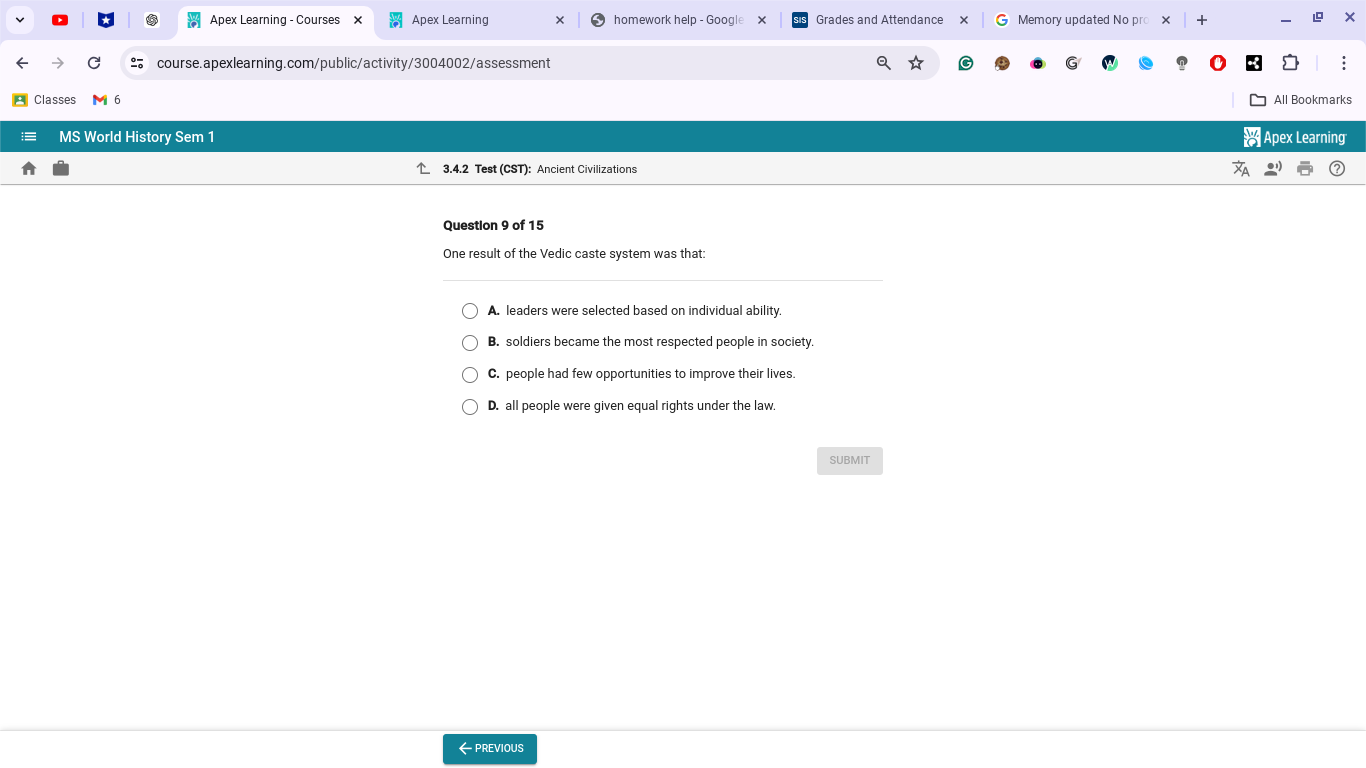
Task: Open Apex Learning help
Action: pos(1337,168)
